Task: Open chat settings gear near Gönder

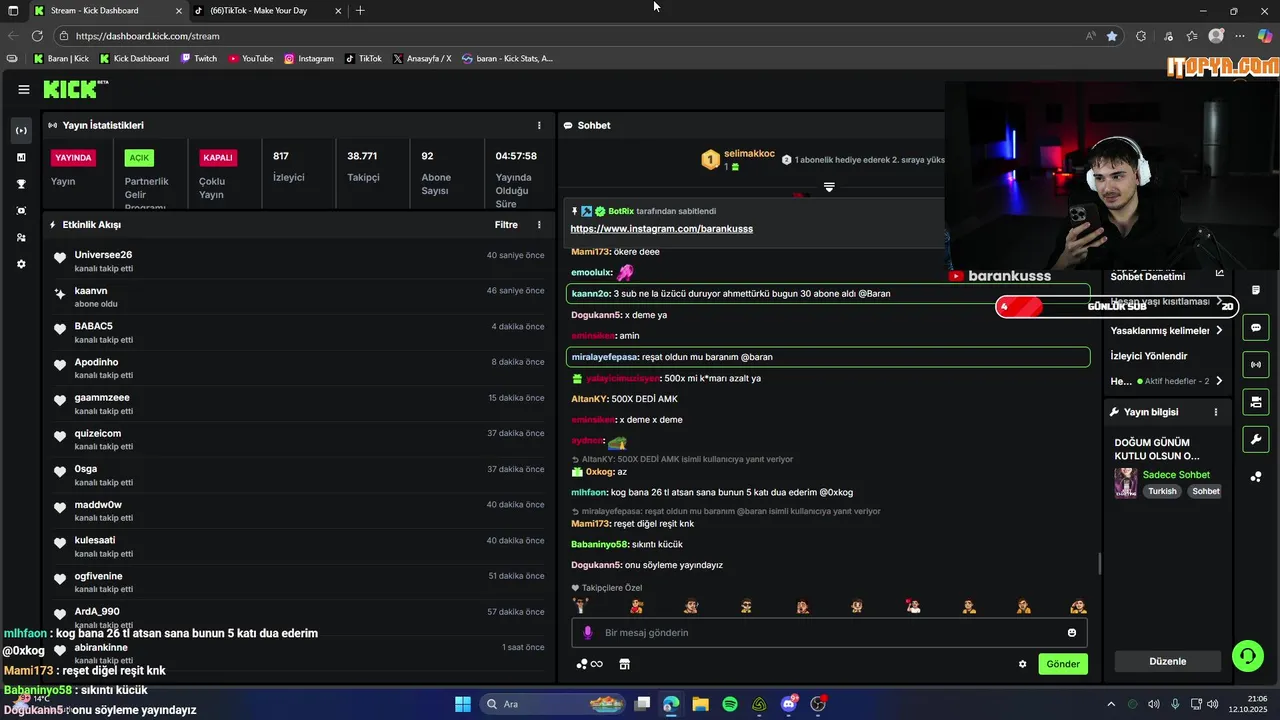Action: [1022, 664]
